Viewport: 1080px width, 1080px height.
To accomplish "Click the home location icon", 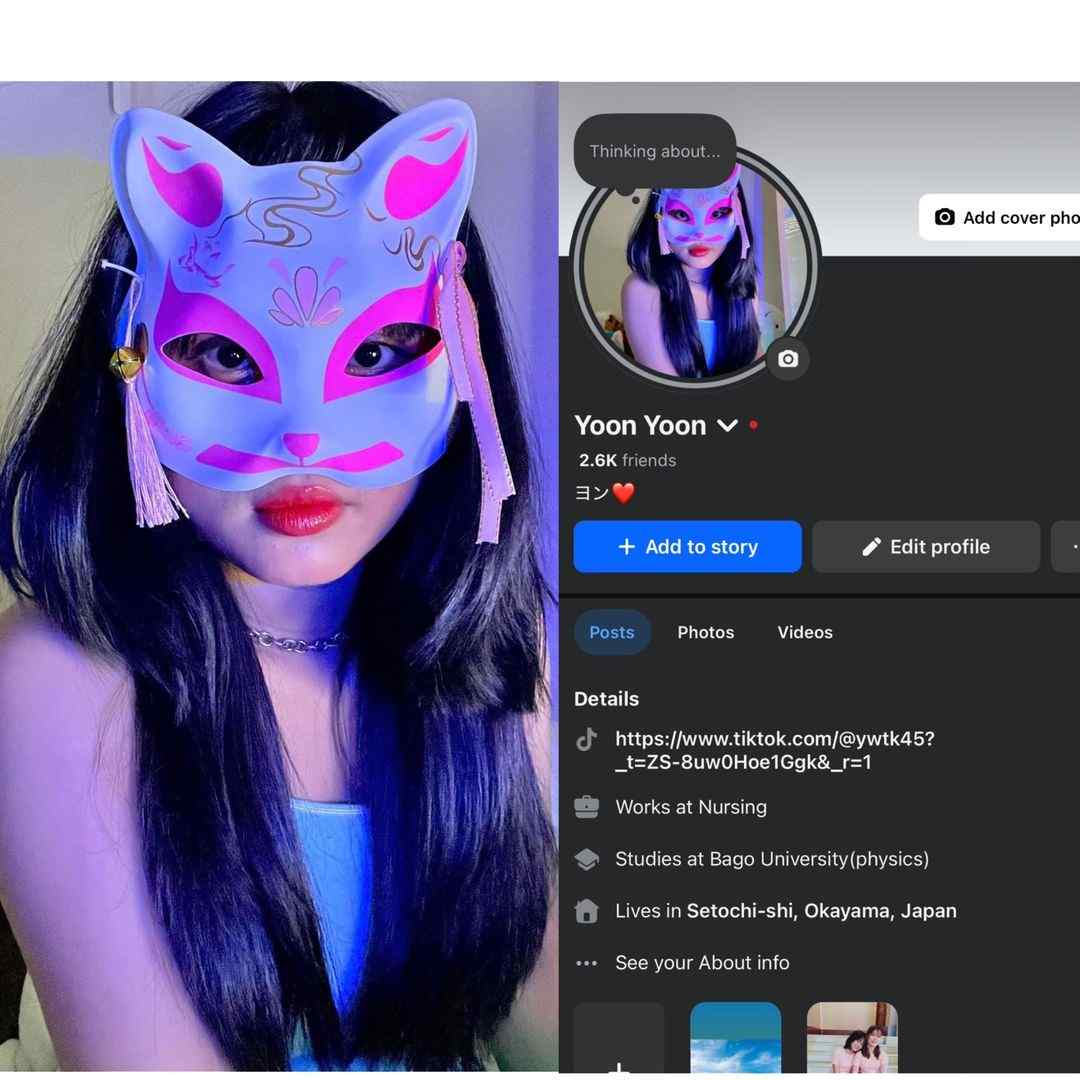I will click(x=586, y=911).
